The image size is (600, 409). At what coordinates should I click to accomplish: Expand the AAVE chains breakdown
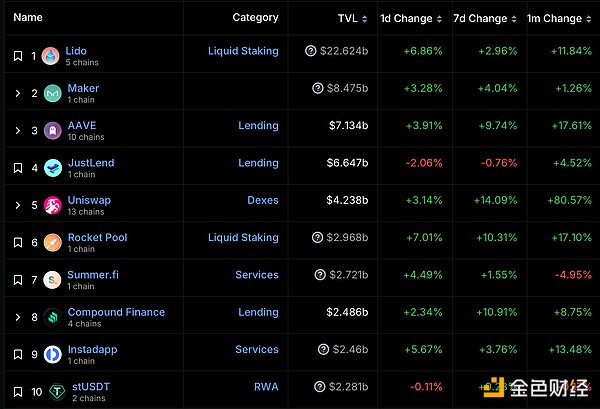point(18,131)
